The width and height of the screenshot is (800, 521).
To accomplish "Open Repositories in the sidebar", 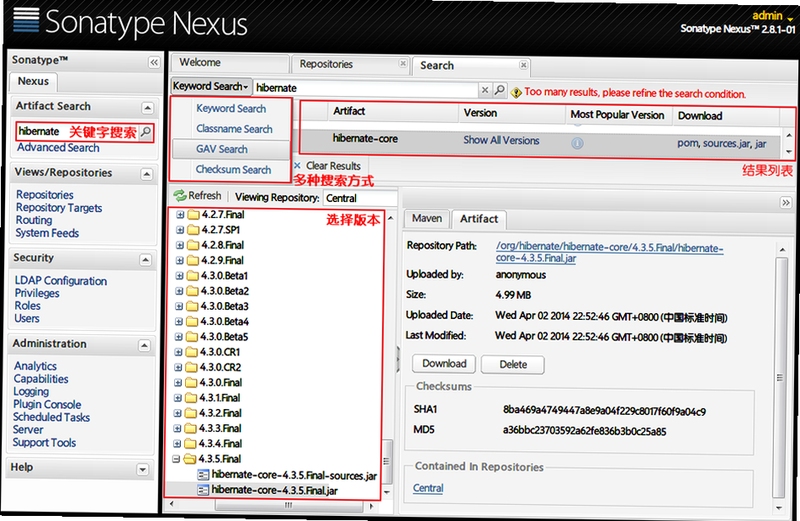I will coord(45,194).
